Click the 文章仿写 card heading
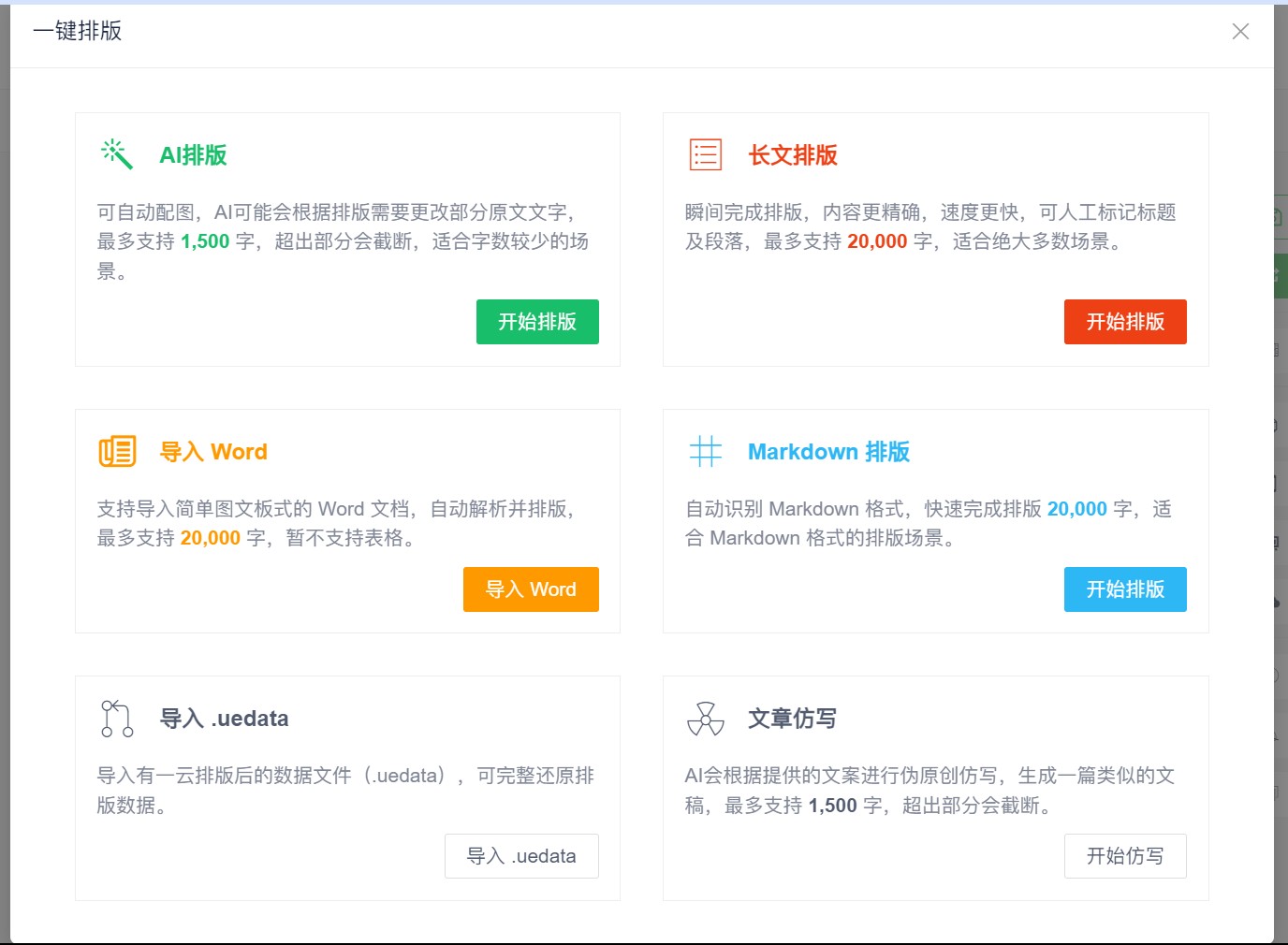Viewport: 1288px width, 945px height. click(x=792, y=719)
